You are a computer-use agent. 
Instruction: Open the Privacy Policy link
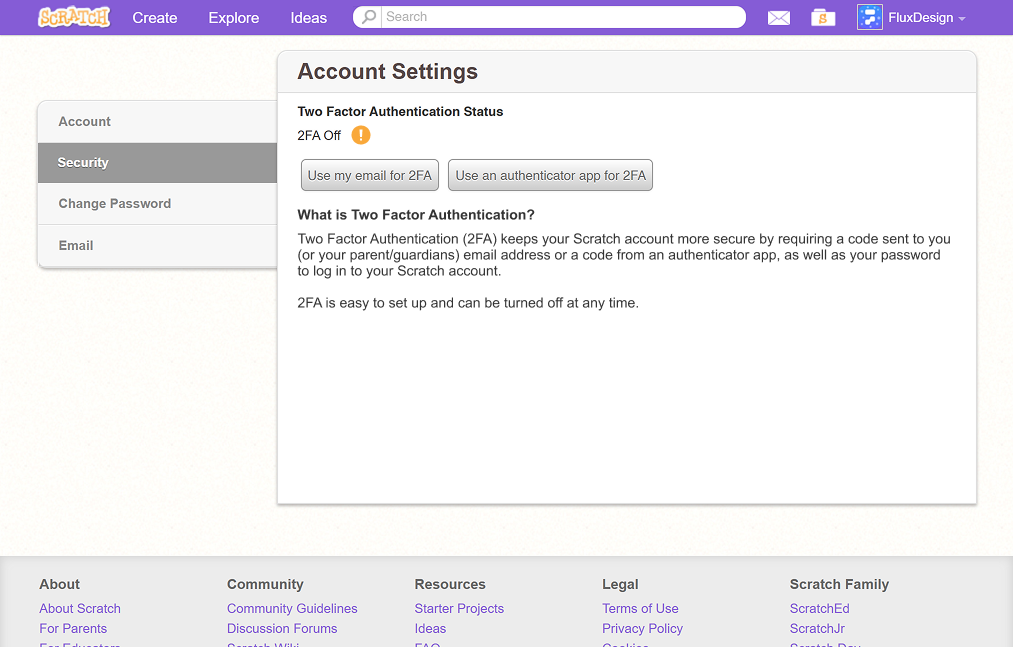click(643, 628)
